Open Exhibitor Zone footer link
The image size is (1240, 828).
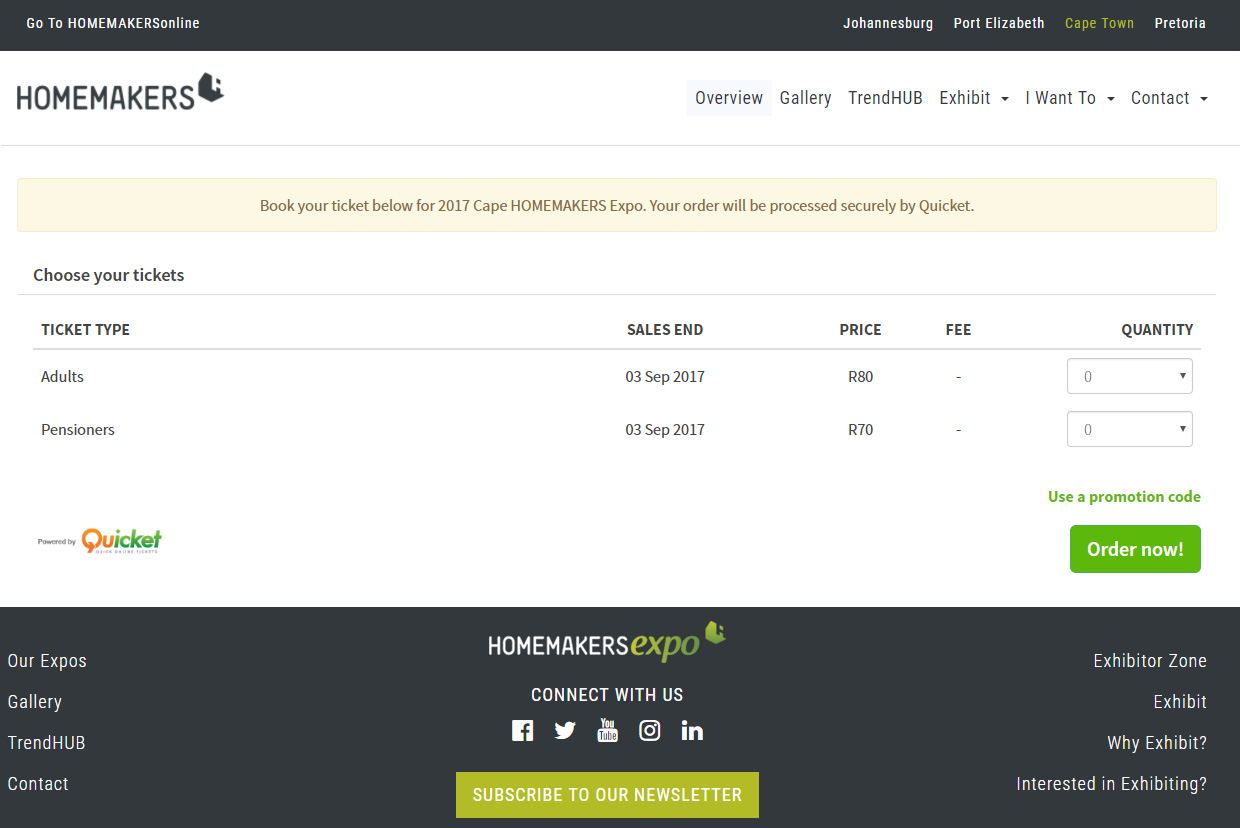click(1150, 661)
